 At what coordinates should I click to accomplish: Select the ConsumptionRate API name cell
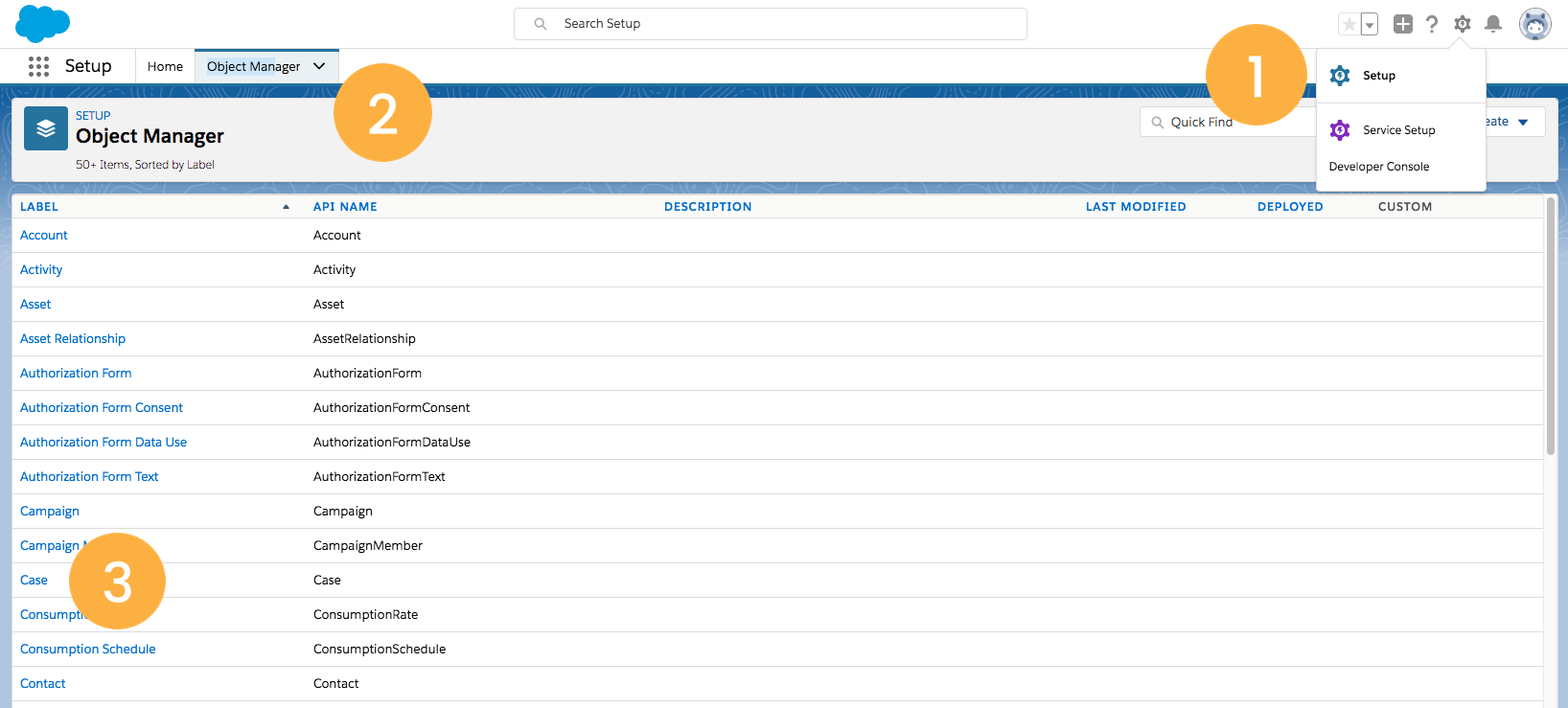click(365, 615)
